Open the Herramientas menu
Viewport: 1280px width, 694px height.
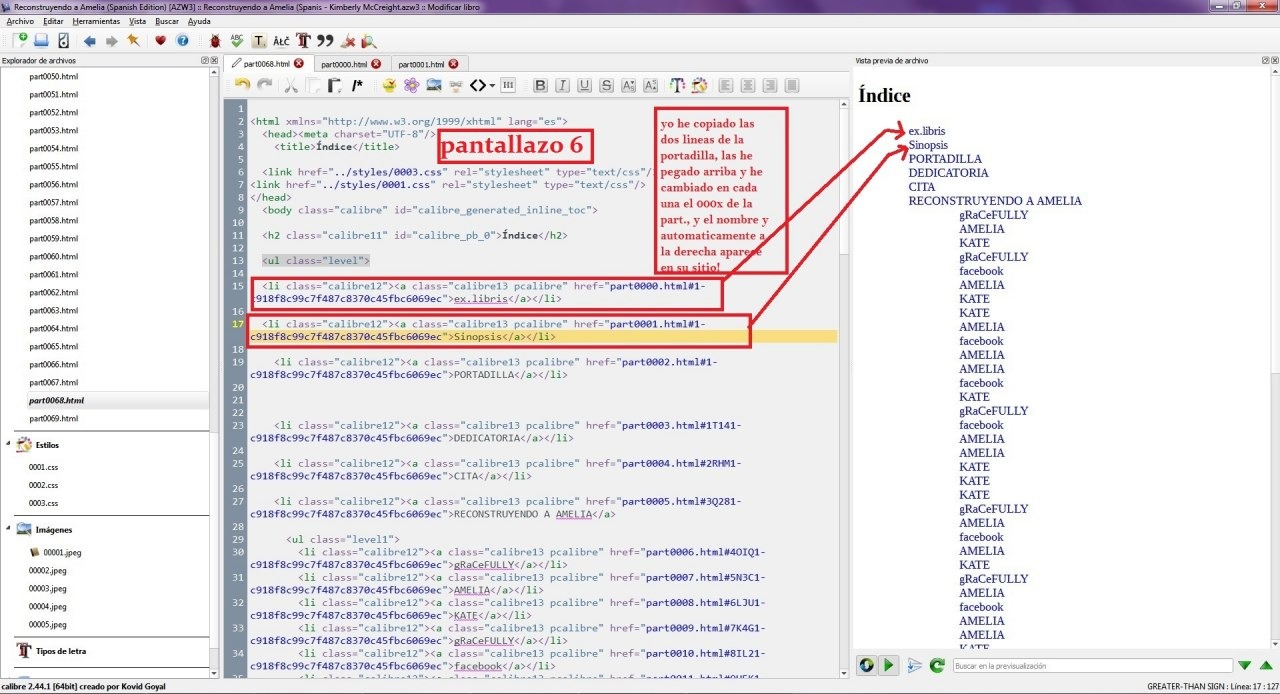pos(97,21)
